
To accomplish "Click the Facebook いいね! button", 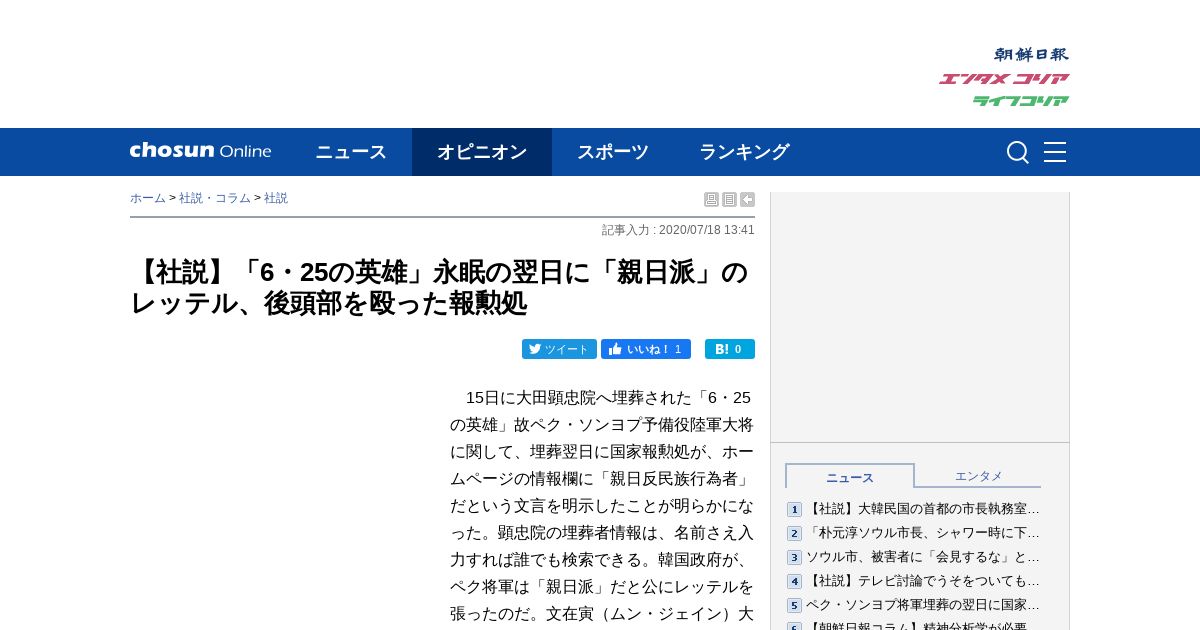I will click(x=646, y=349).
